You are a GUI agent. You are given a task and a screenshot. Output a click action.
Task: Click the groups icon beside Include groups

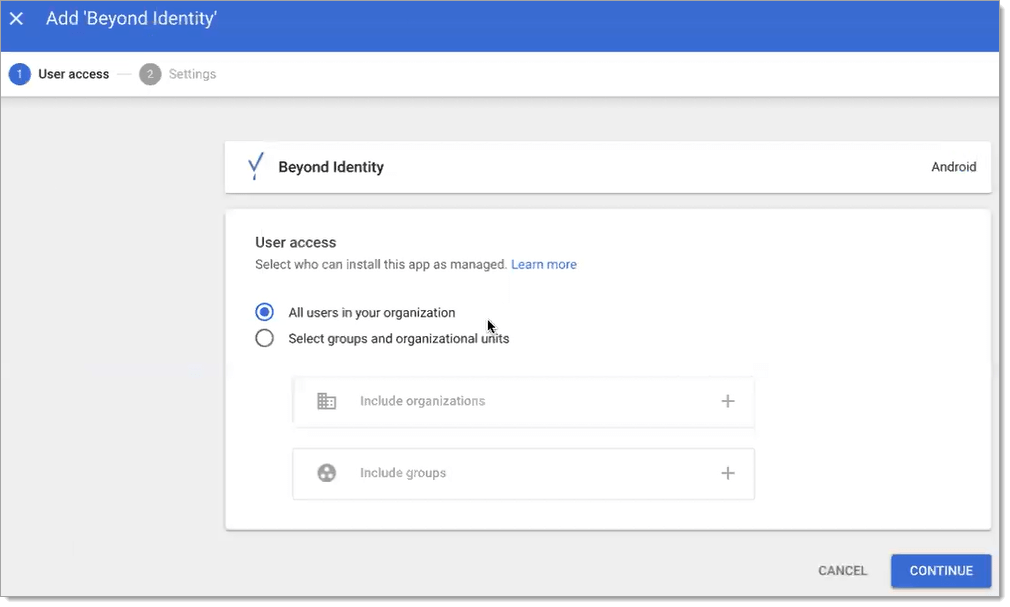pos(326,472)
